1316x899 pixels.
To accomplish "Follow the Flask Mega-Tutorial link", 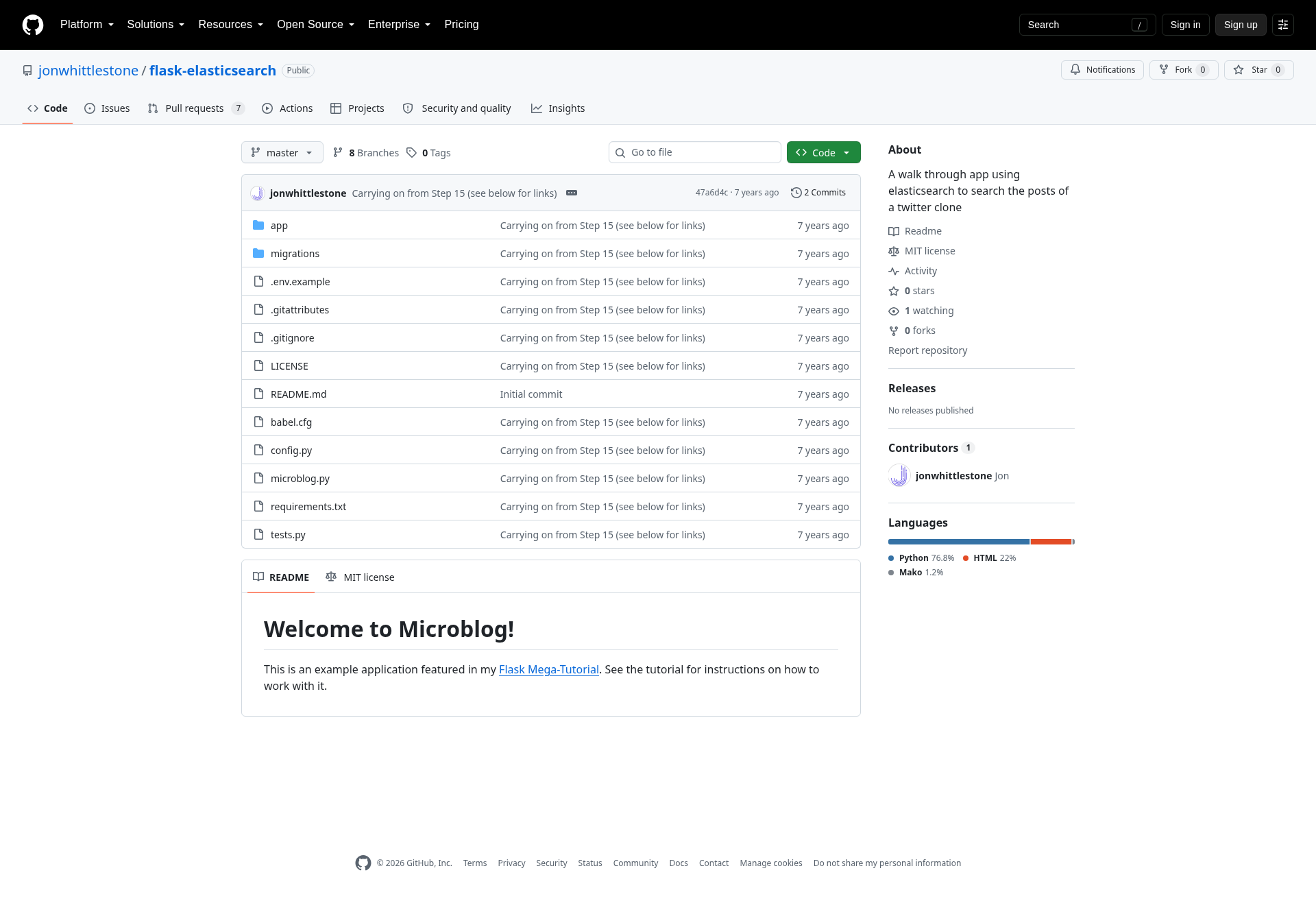I will tap(548, 669).
